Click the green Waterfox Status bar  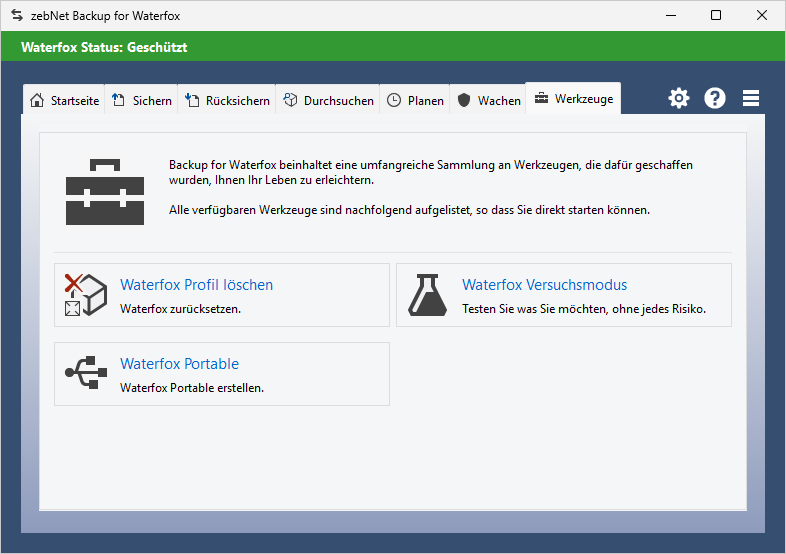coord(393,47)
